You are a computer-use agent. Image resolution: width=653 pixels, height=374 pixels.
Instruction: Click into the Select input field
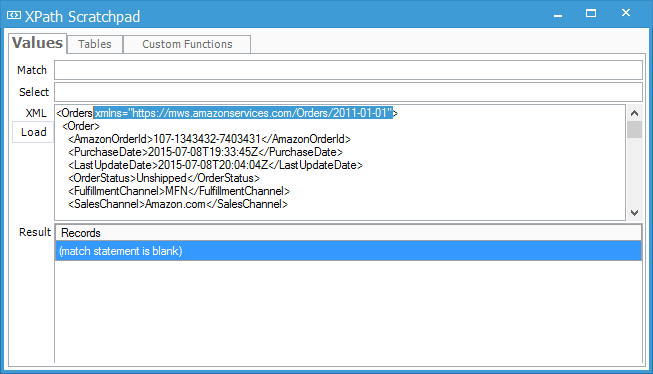click(x=348, y=92)
